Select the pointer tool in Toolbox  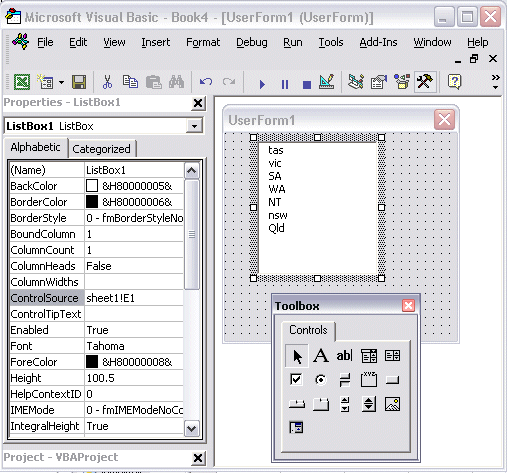pyautogui.click(x=297, y=356)
